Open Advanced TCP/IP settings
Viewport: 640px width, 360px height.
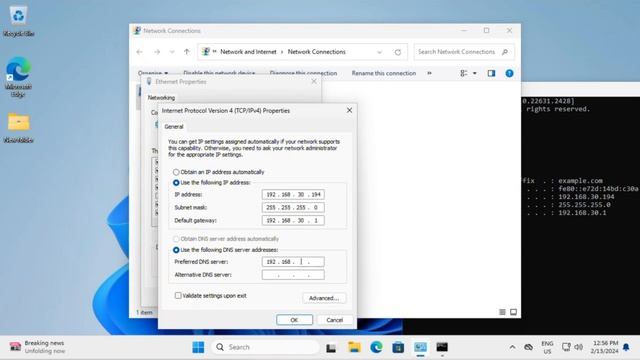coord(324,298)
